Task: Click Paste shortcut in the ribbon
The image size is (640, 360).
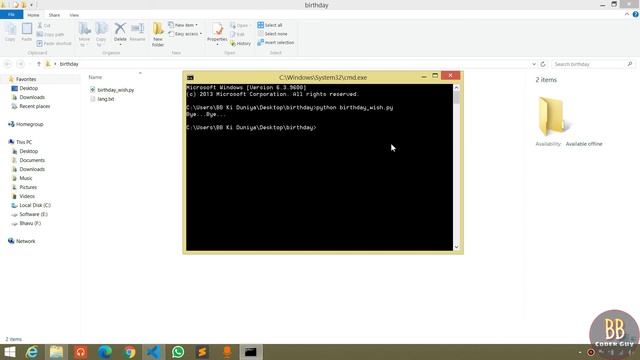Action: pos(54,43)
